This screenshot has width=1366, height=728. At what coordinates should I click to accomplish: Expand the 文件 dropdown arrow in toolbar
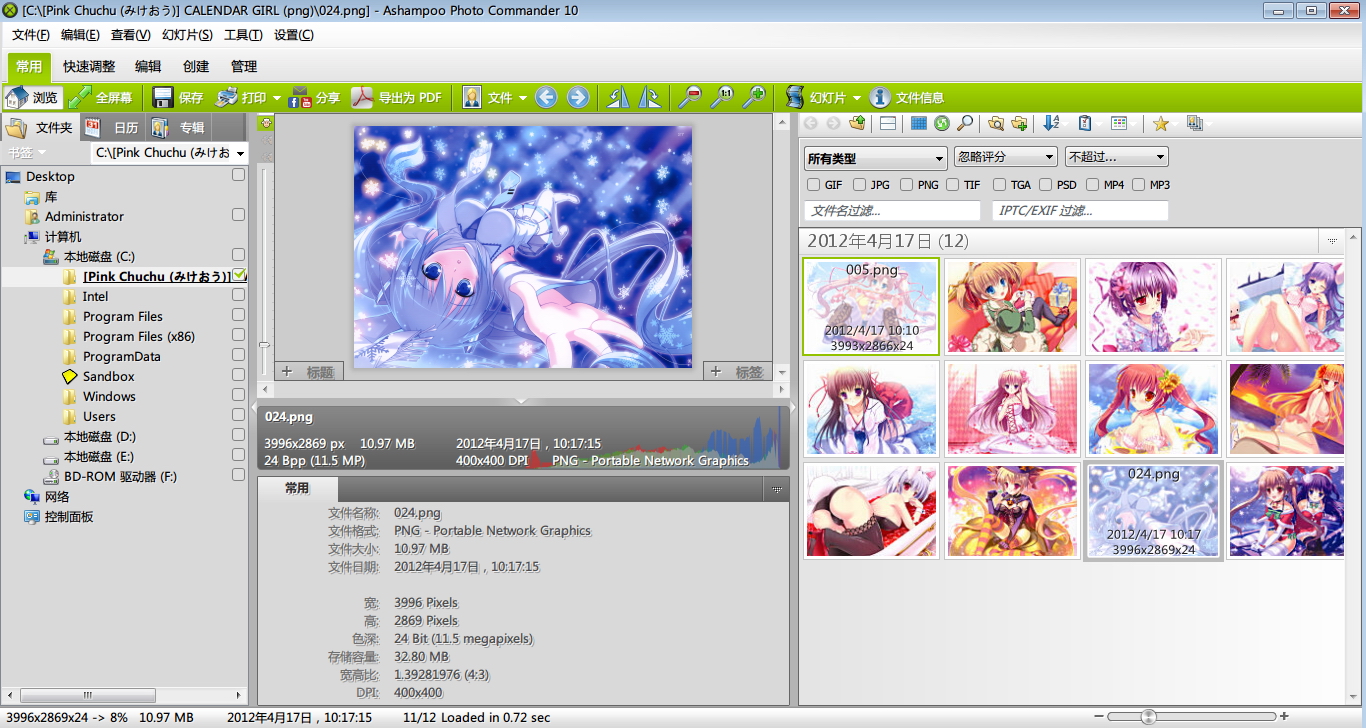[523, 98]
